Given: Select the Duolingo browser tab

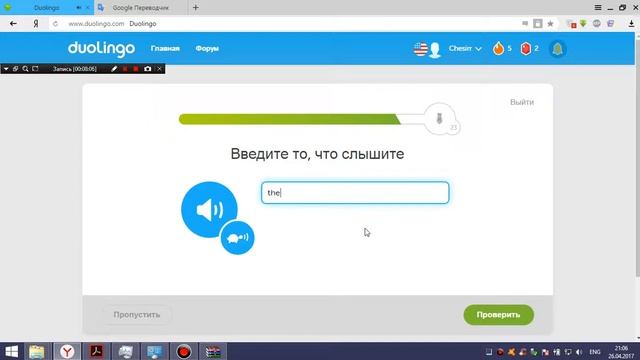Looking at the screenshot, I should click(46, 8).
